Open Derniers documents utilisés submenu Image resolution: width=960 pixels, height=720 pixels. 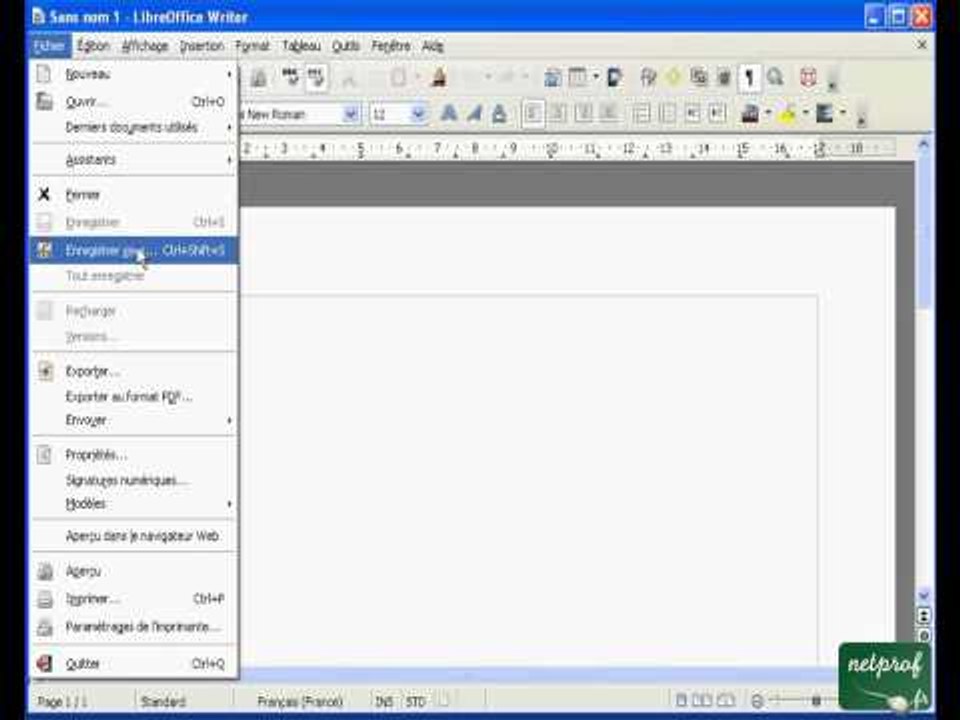(134, 127)
